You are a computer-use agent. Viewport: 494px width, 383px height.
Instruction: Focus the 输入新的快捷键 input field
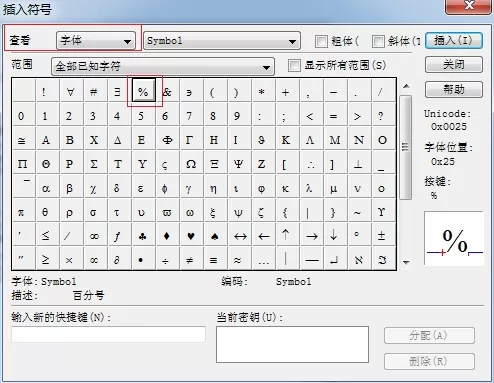[x=109, y=334]
